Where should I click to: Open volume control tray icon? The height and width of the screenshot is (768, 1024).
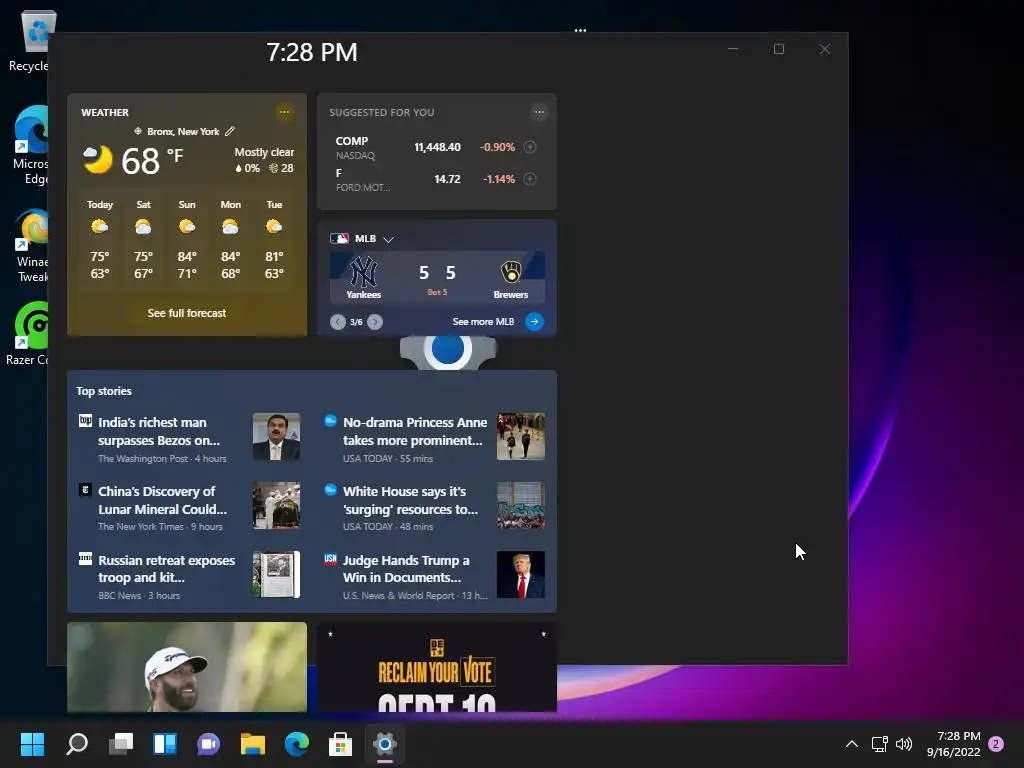click(x=904, y=744)
